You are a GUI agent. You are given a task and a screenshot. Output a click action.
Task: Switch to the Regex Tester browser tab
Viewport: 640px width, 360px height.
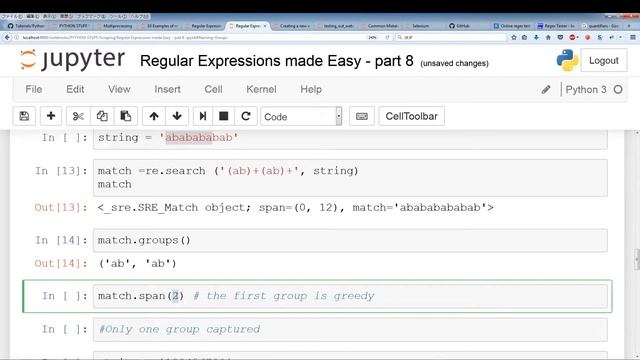[556, 26]
